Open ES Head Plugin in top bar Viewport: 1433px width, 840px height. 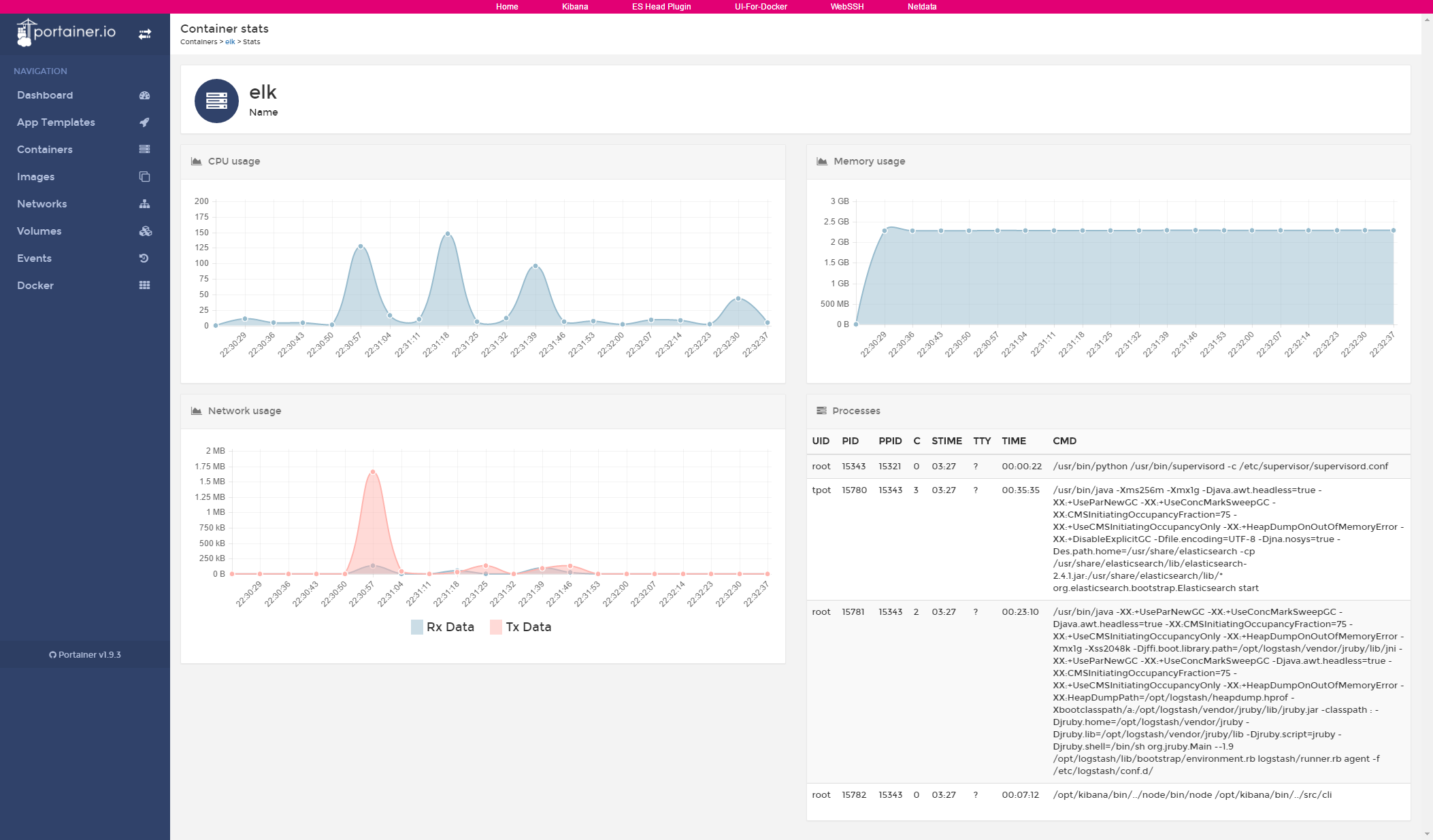(661, 7)
